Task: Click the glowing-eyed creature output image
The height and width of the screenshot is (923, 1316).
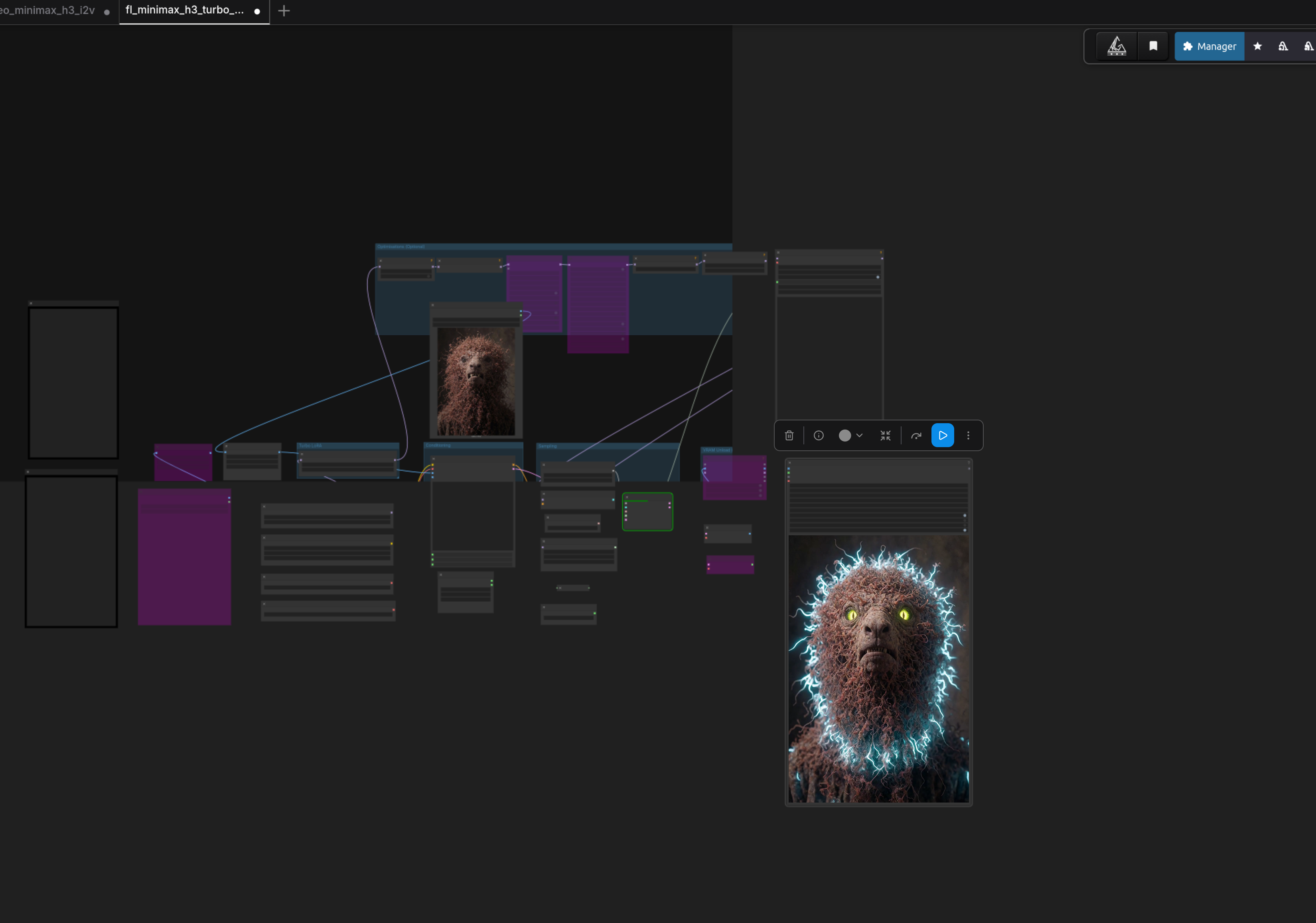Action: coord(879,669)
